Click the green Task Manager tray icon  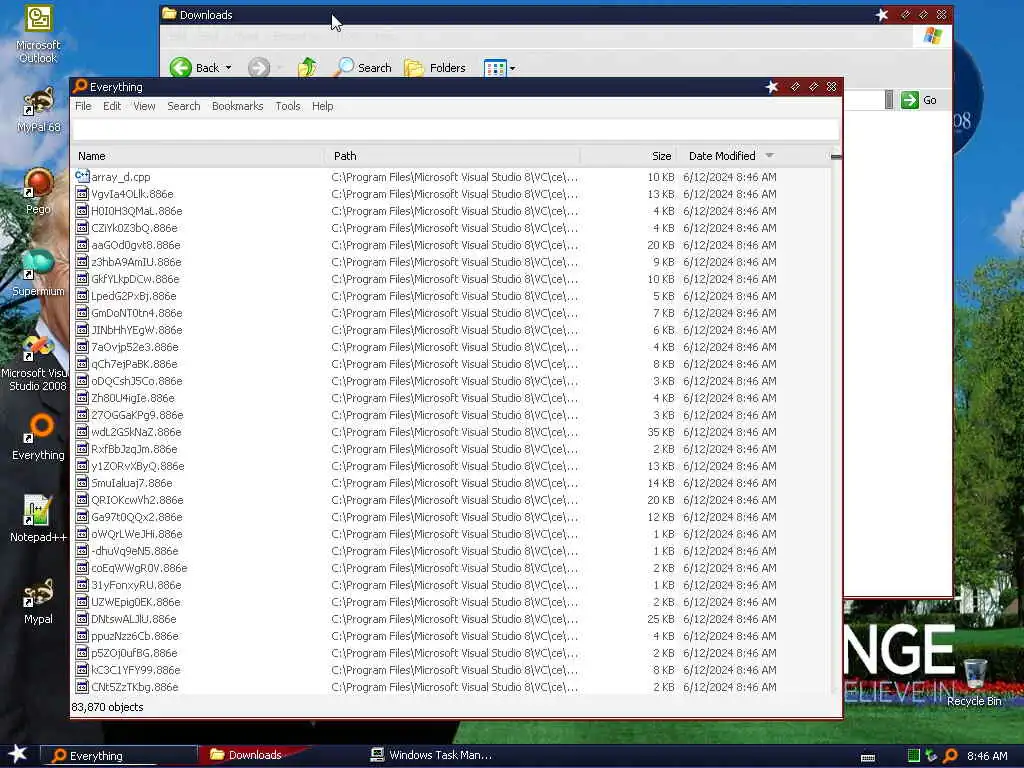click(914, 756)
